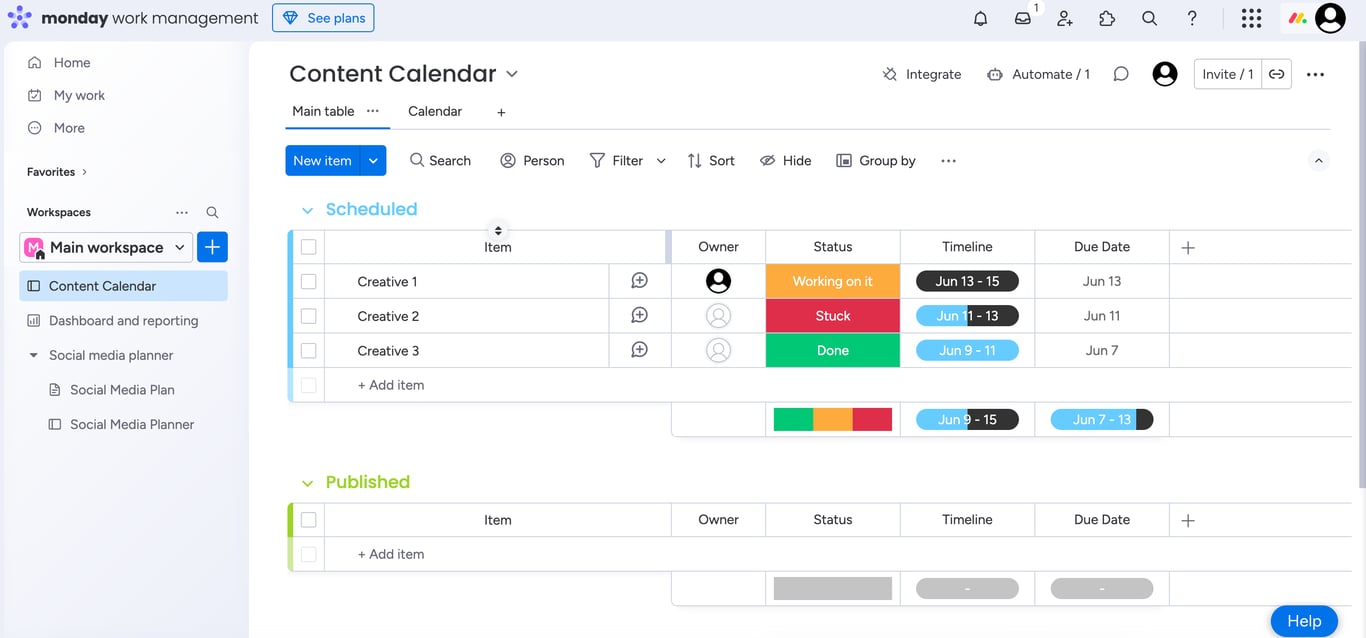Screen dimensions: 1366x638
Task: Open the notifications bell
Action: click(980, 18)
